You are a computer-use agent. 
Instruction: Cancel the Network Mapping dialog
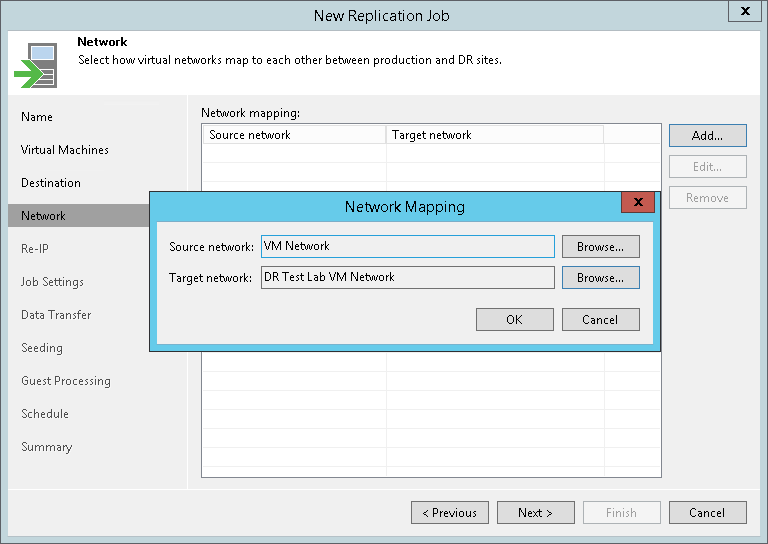point(600,320)
